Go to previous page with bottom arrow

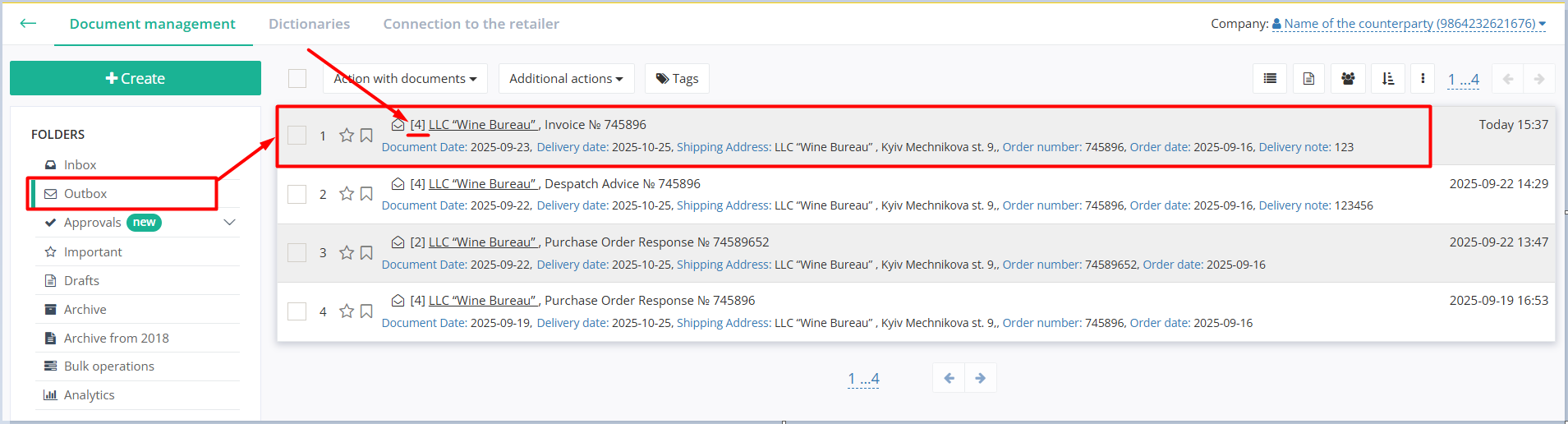(x=949, y=378)
